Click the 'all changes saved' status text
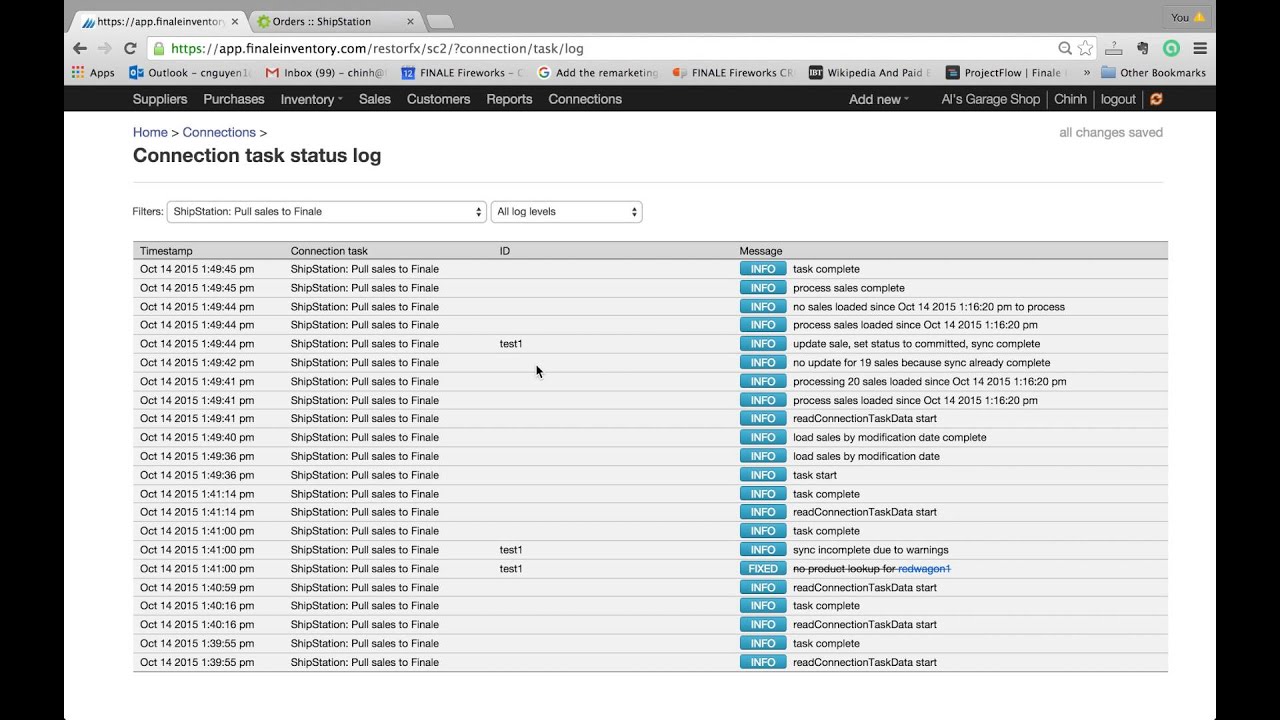Image resolution: width=1280 pixels, height=720 pixels. pyautogui.click(x=1111, y=132)
